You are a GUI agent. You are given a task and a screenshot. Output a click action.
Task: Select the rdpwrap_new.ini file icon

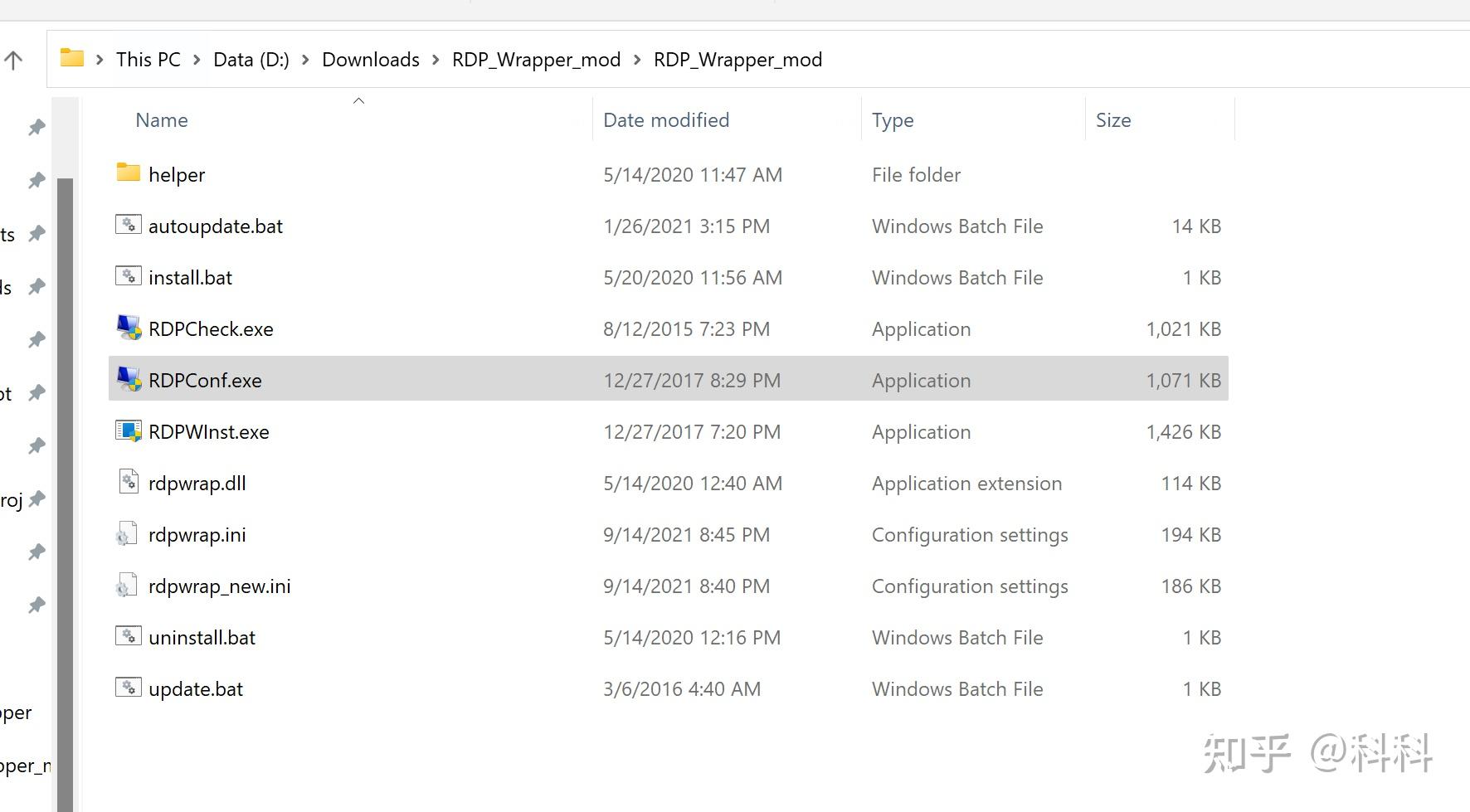126,585
